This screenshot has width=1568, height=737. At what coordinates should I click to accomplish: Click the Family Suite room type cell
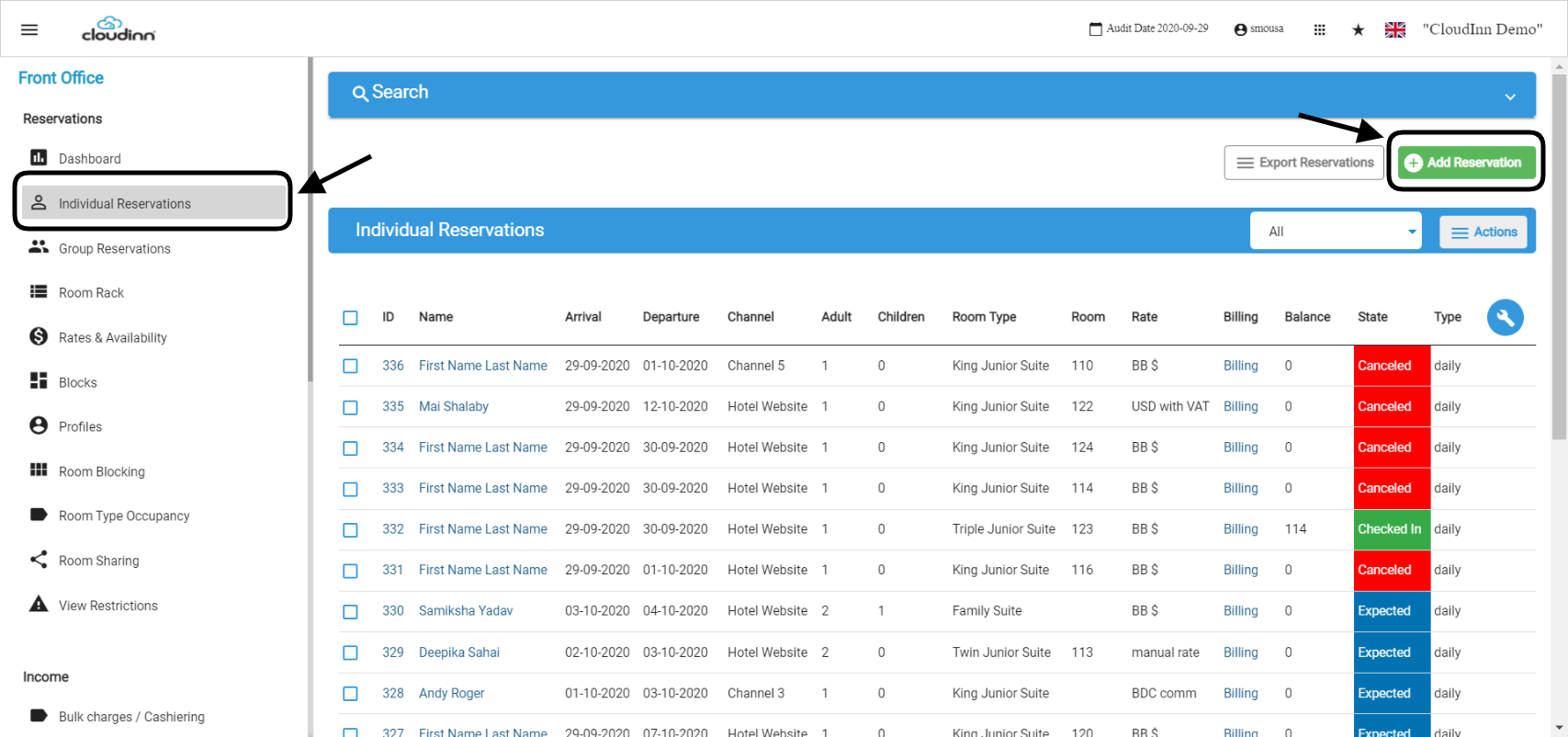987,610
